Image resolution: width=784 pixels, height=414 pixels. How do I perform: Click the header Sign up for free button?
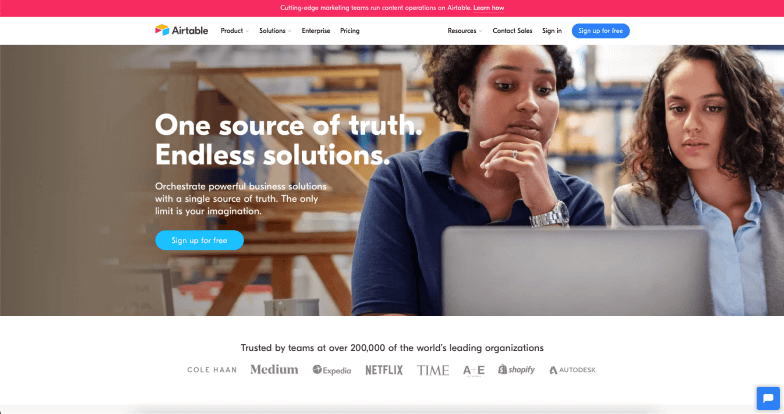pyautogui.click(x=600, y=30)
